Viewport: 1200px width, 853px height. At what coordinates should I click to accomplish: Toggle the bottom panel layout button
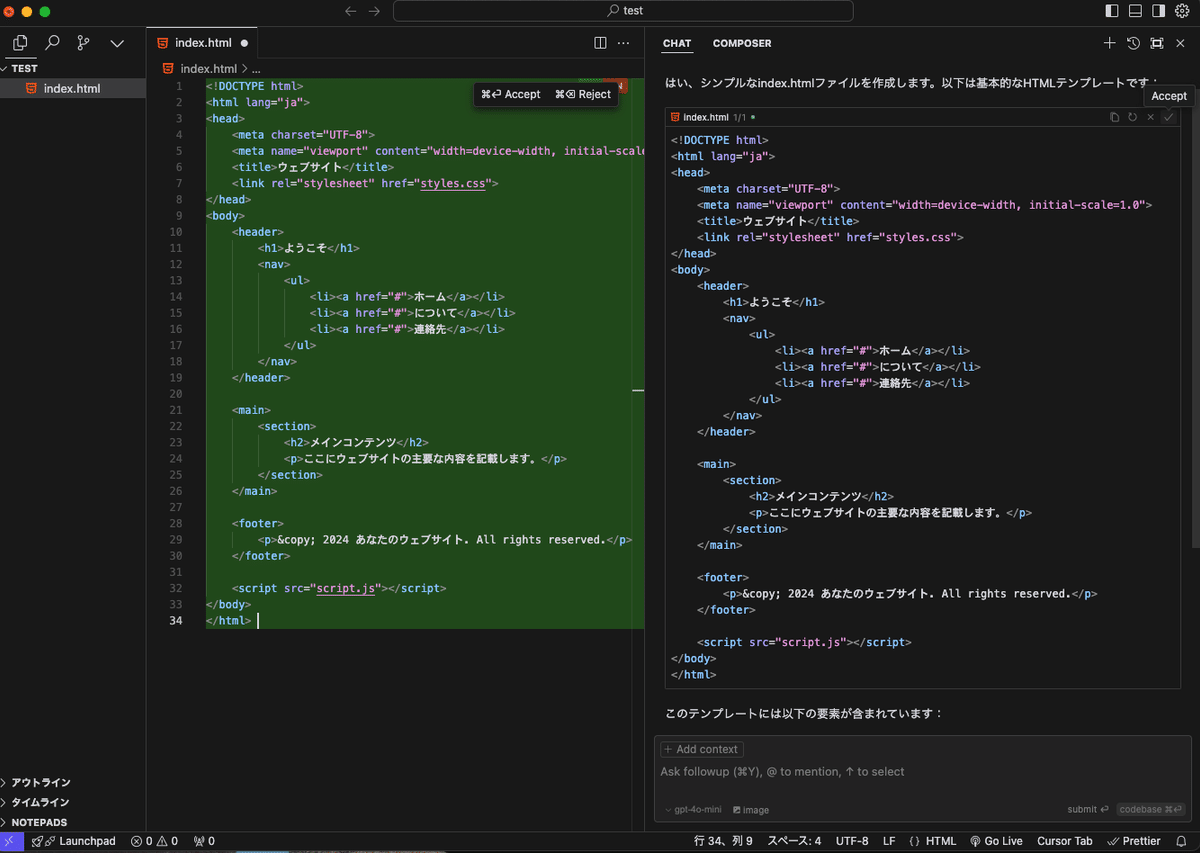[1135, 11]
